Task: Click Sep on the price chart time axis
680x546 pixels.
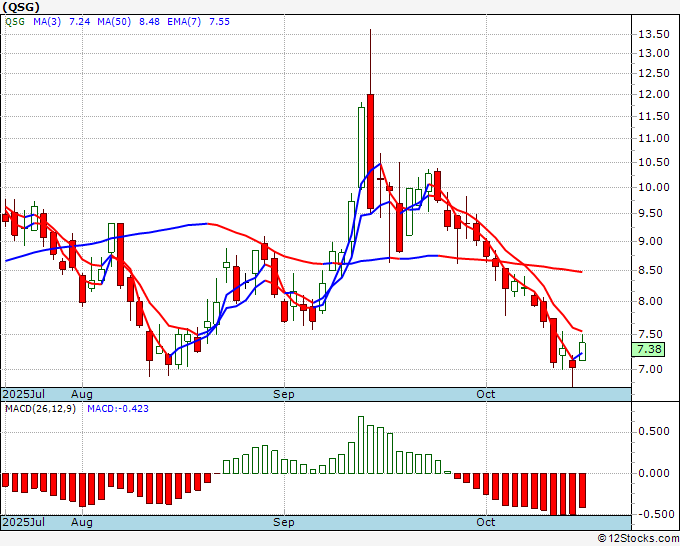Action: pos(284,394)
